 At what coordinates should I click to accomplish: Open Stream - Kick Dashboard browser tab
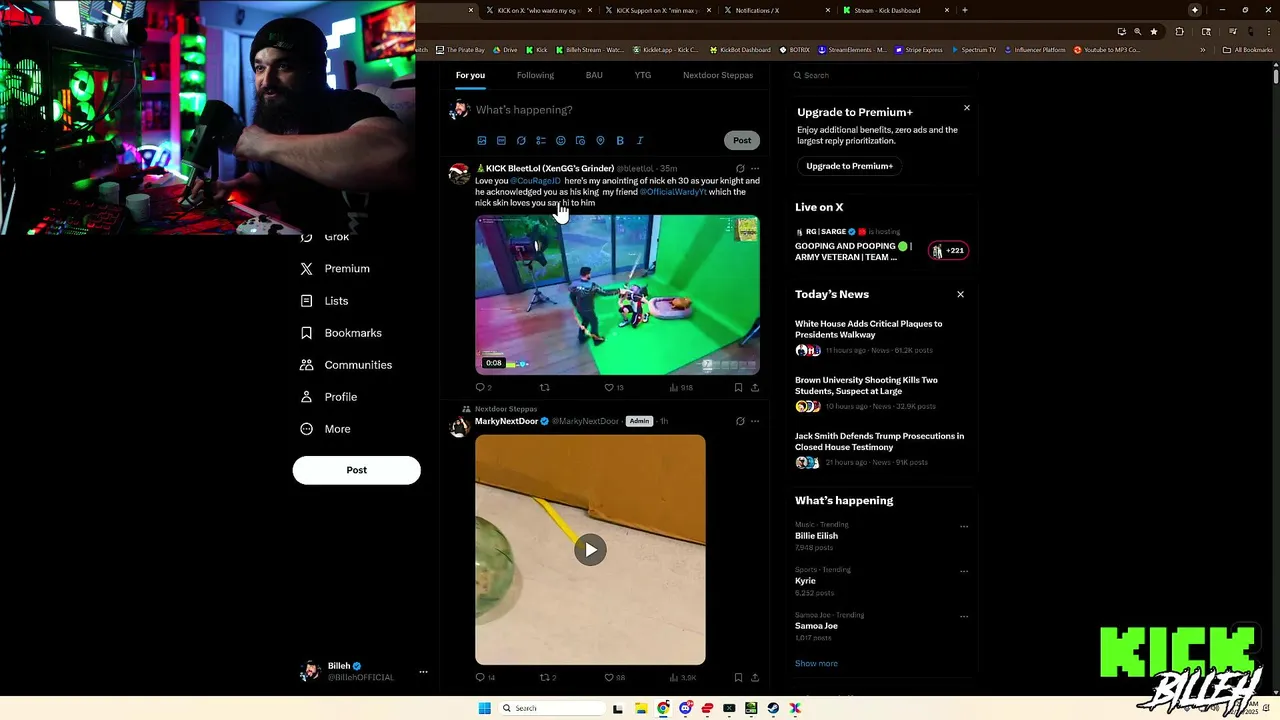point(895,10)
